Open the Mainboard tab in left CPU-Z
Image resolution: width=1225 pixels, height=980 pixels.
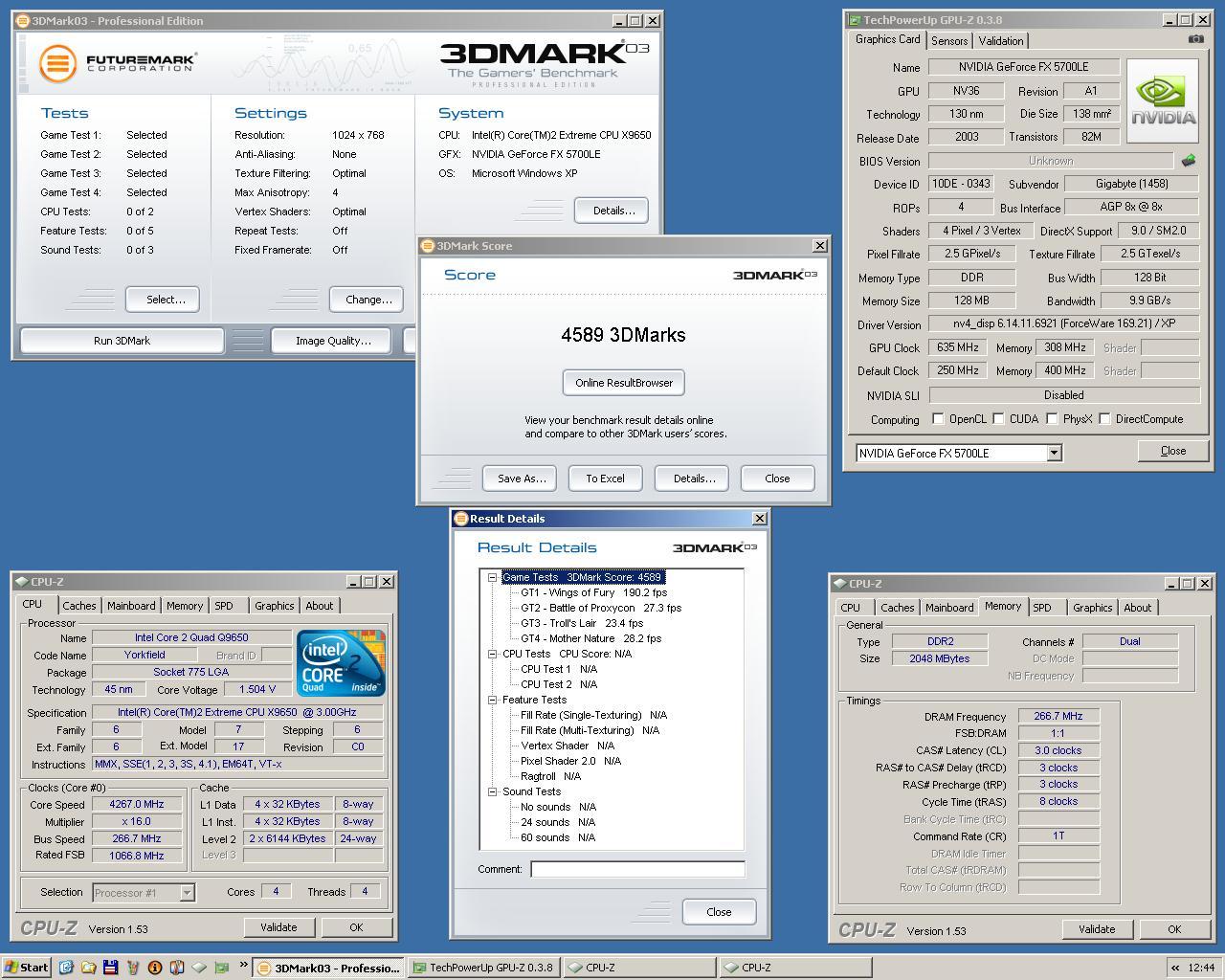[x=131, y=606]
